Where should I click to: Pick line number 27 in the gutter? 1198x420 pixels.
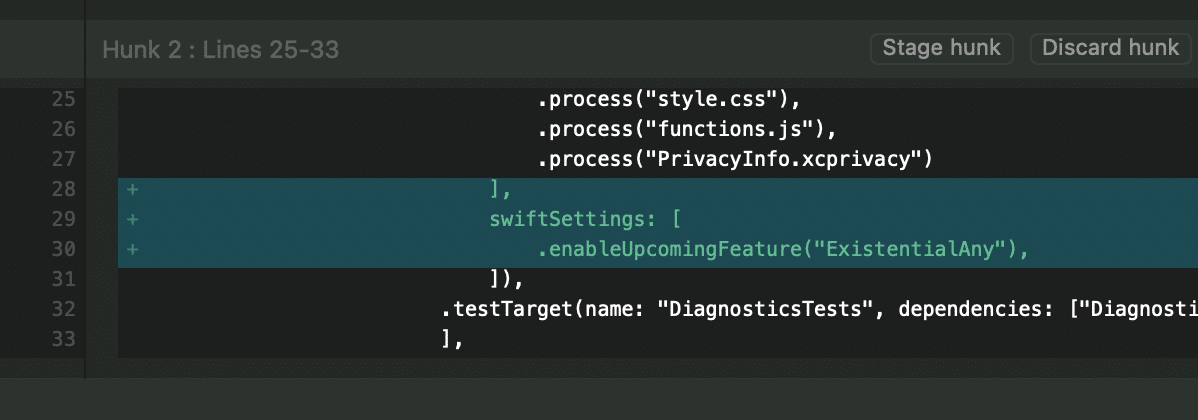click(63, 160)
